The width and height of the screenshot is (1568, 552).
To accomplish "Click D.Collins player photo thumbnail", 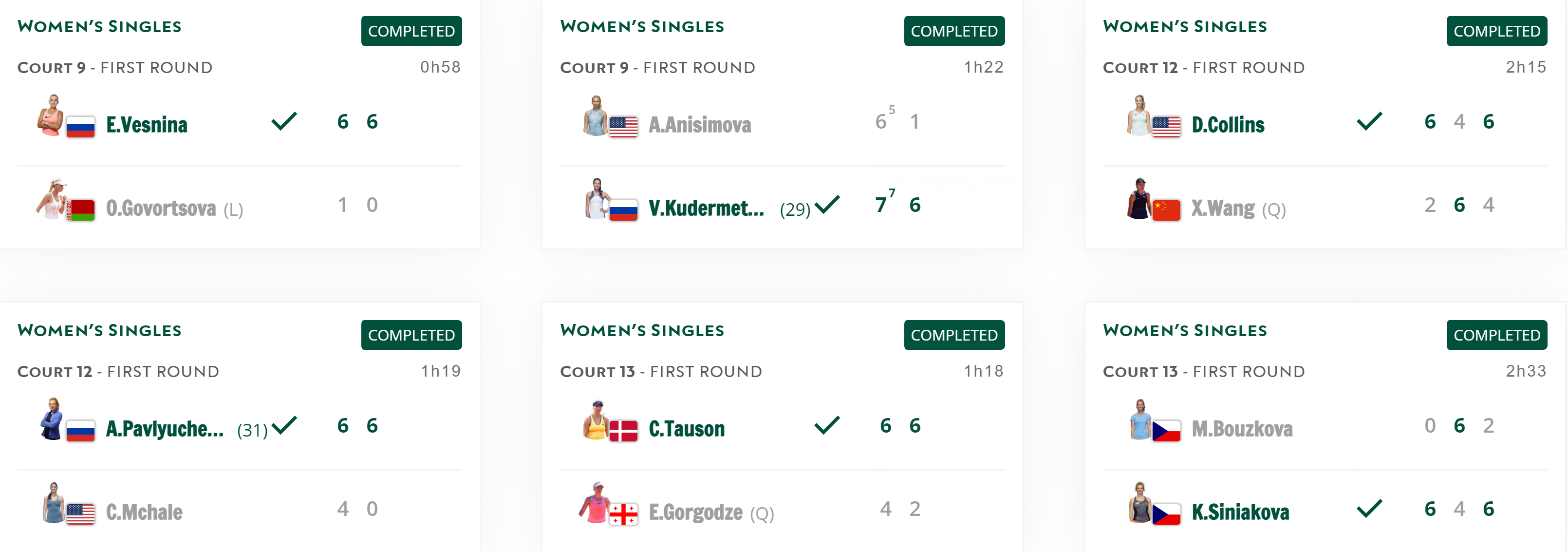I will 1139,115.
